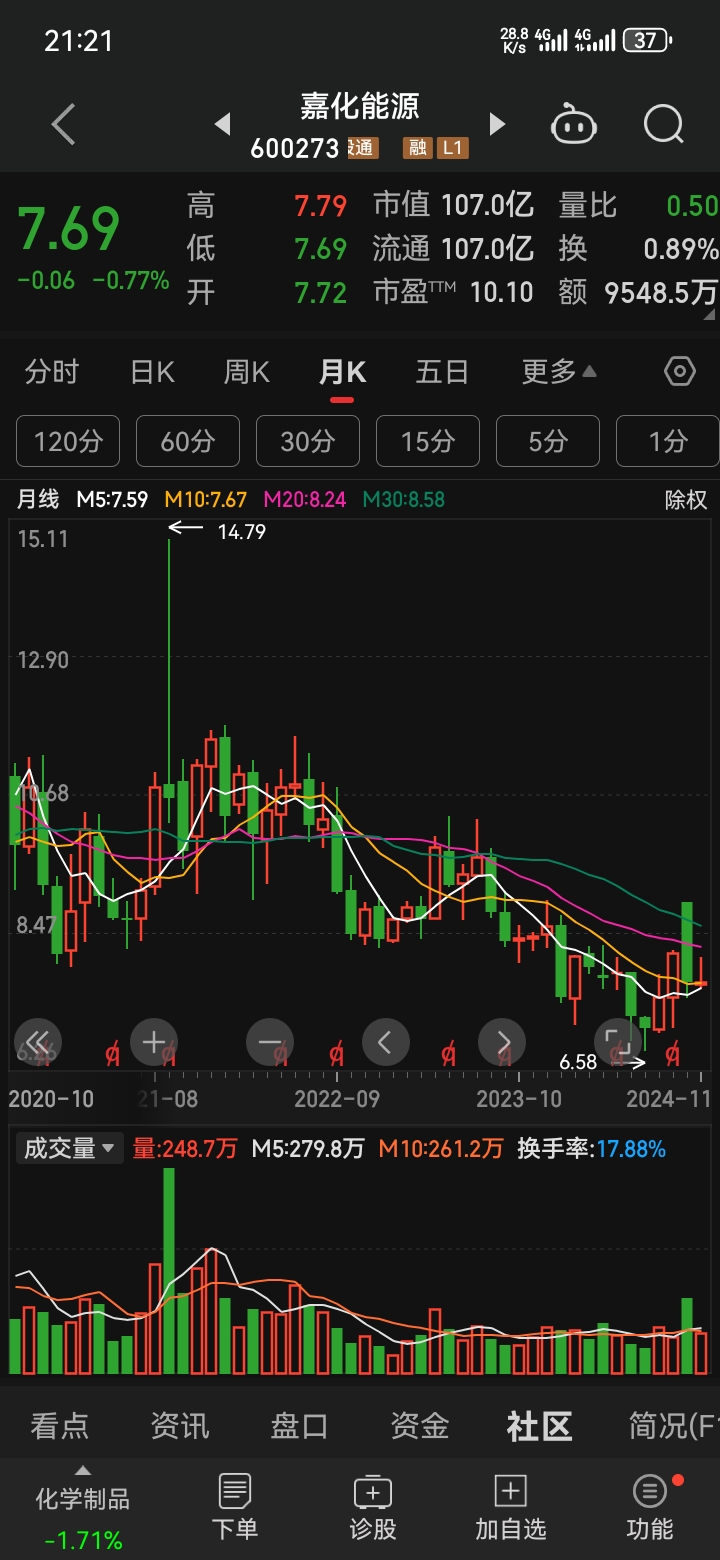This screenshot has width=720, height=1560.
Task: Tap the 功能 functions icon
Action: tap(650, 1492)
